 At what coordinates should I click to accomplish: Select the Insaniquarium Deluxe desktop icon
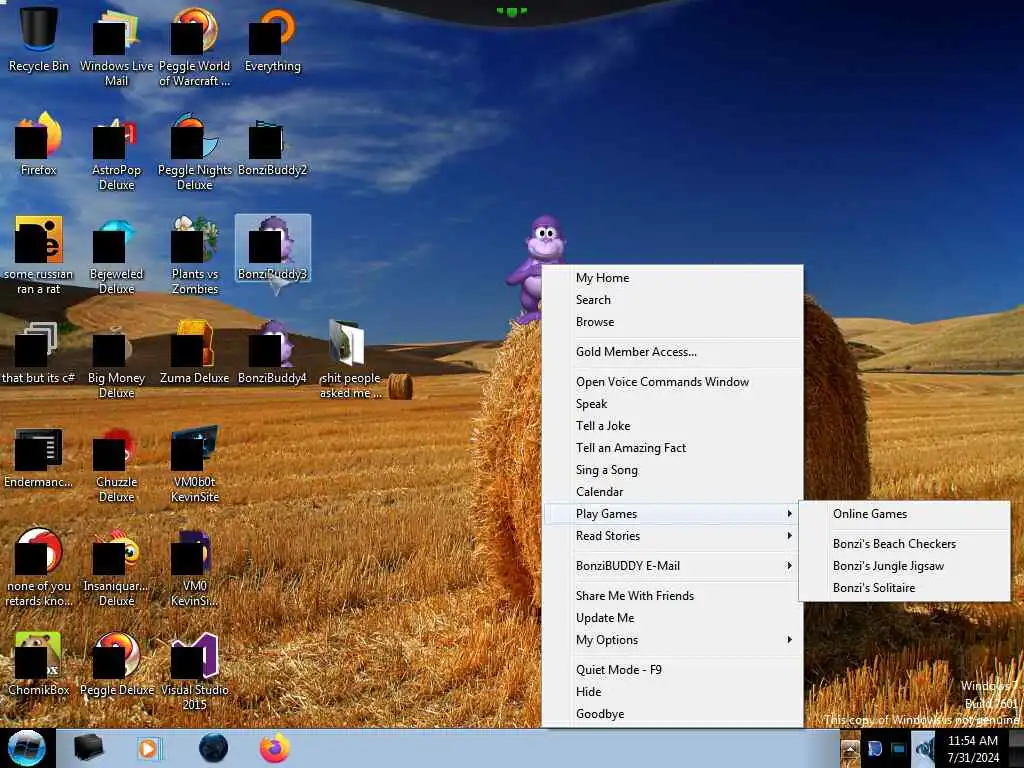116,567
